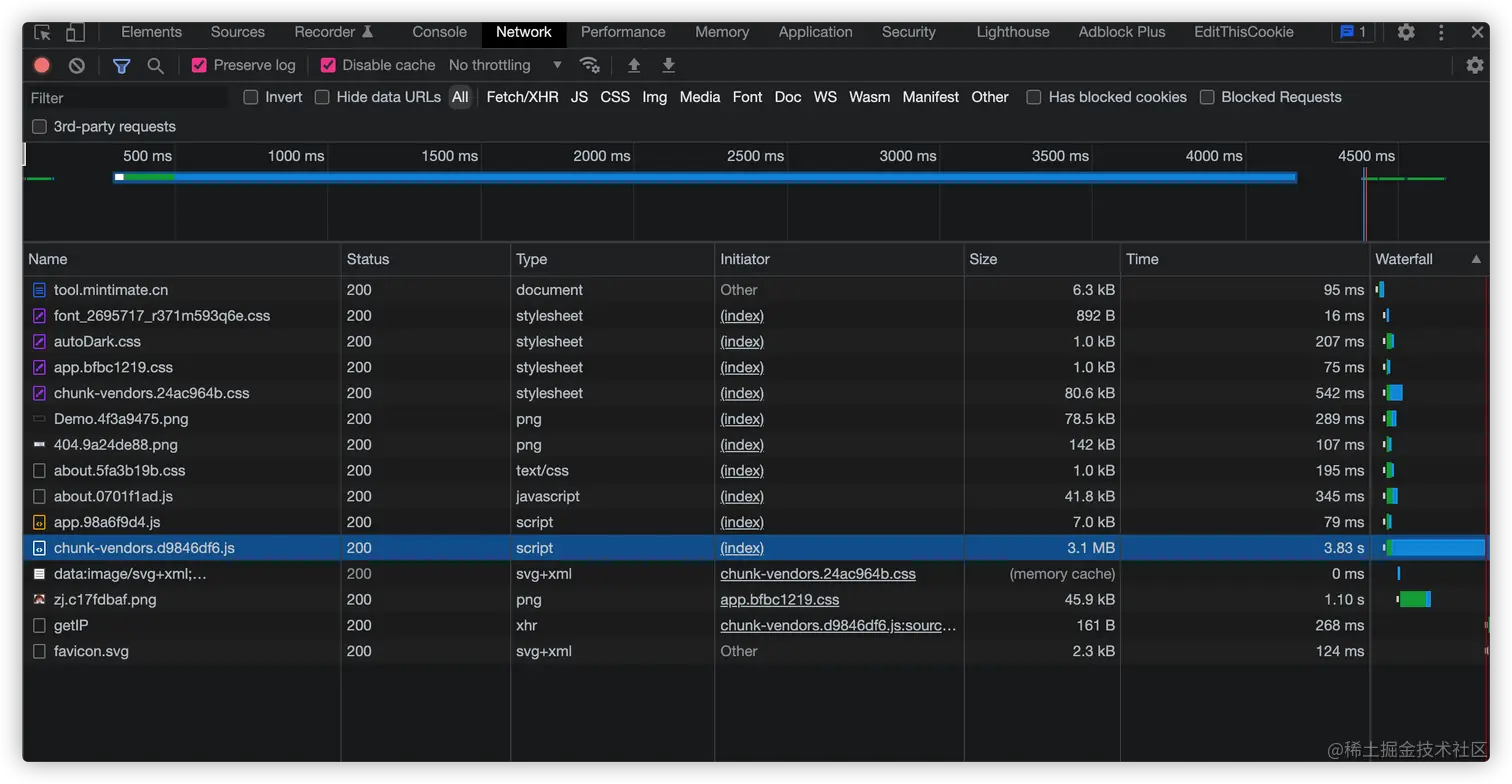Open the Lighthouse tab
This screenshot has height=784, width=1512.
[1013, 32]
